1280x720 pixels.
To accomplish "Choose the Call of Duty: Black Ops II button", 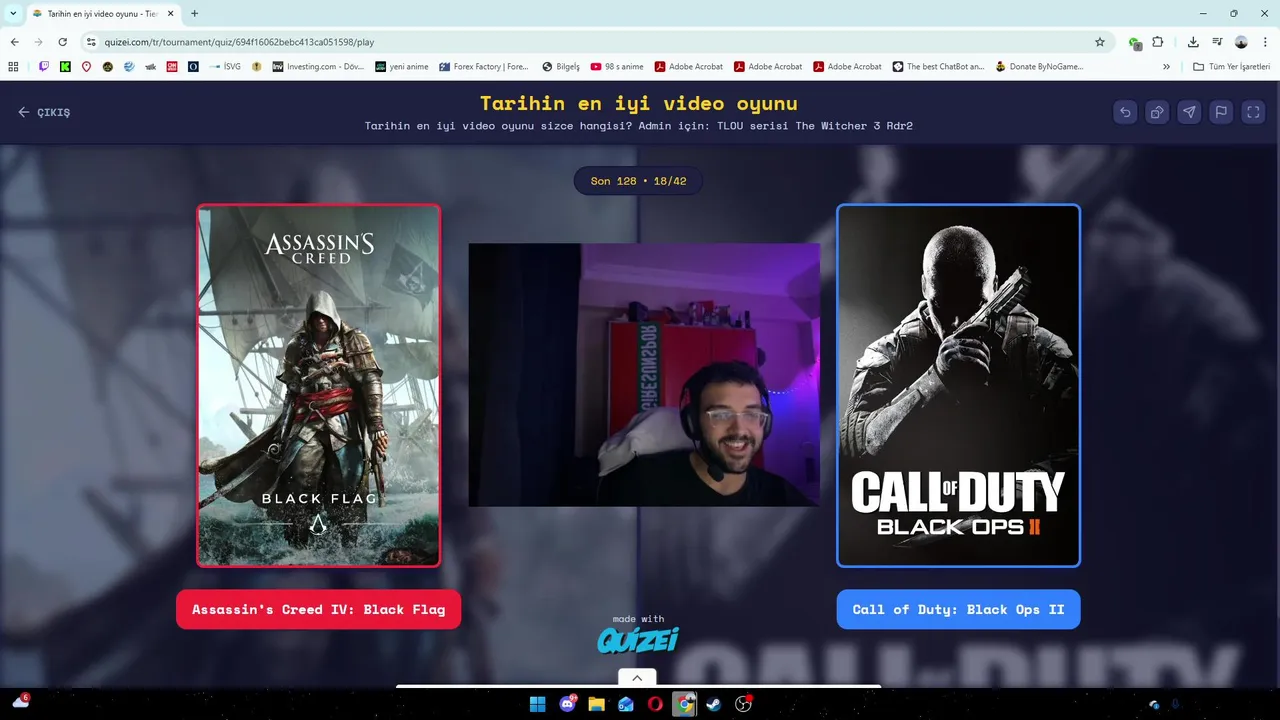I will (x=958, y=609).
